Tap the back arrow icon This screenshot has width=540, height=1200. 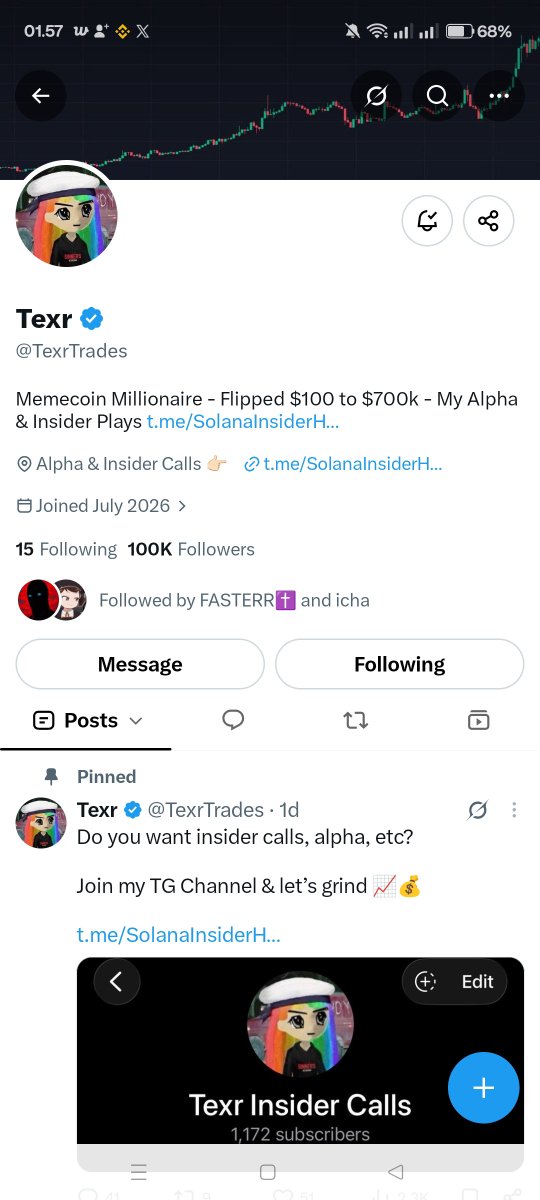coord(41,96)
